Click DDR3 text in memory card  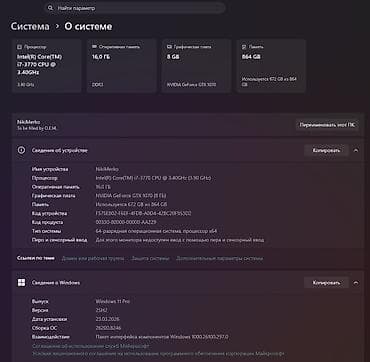[x=98, y=85]
